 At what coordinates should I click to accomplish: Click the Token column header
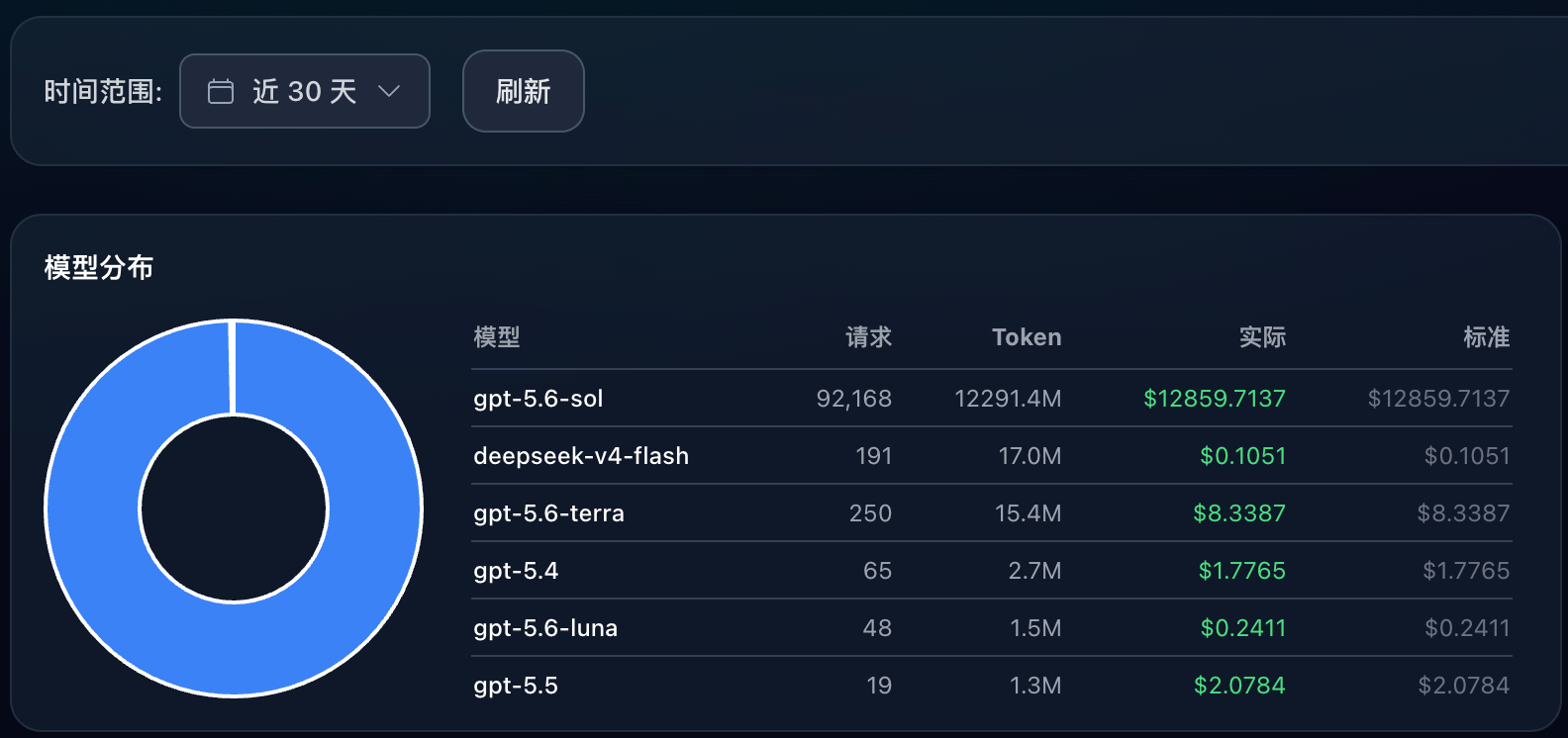tap(1027, 337)
